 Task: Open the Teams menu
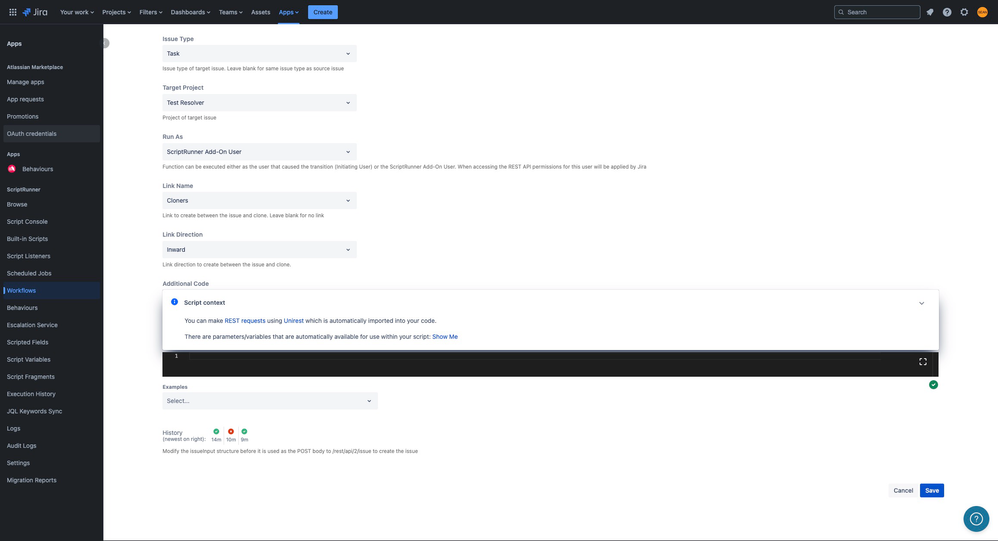(x=230, y=12)
